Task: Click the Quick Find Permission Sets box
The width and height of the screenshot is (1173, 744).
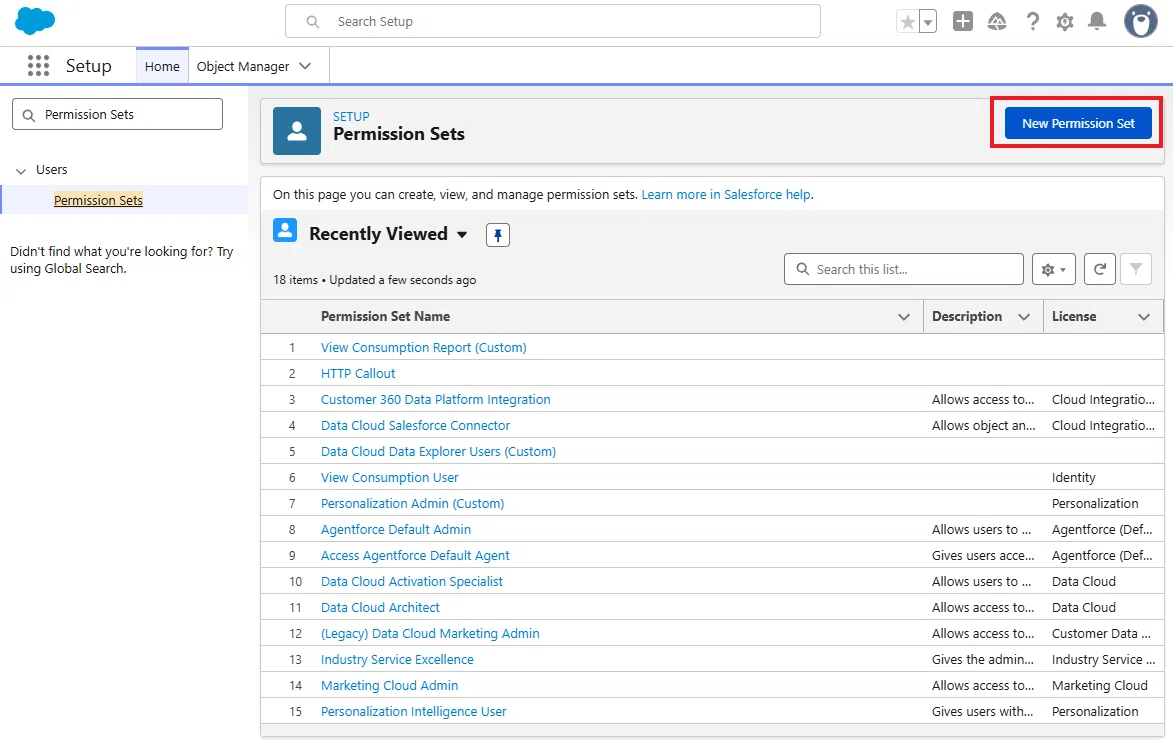Action: (x=117, y=114)
